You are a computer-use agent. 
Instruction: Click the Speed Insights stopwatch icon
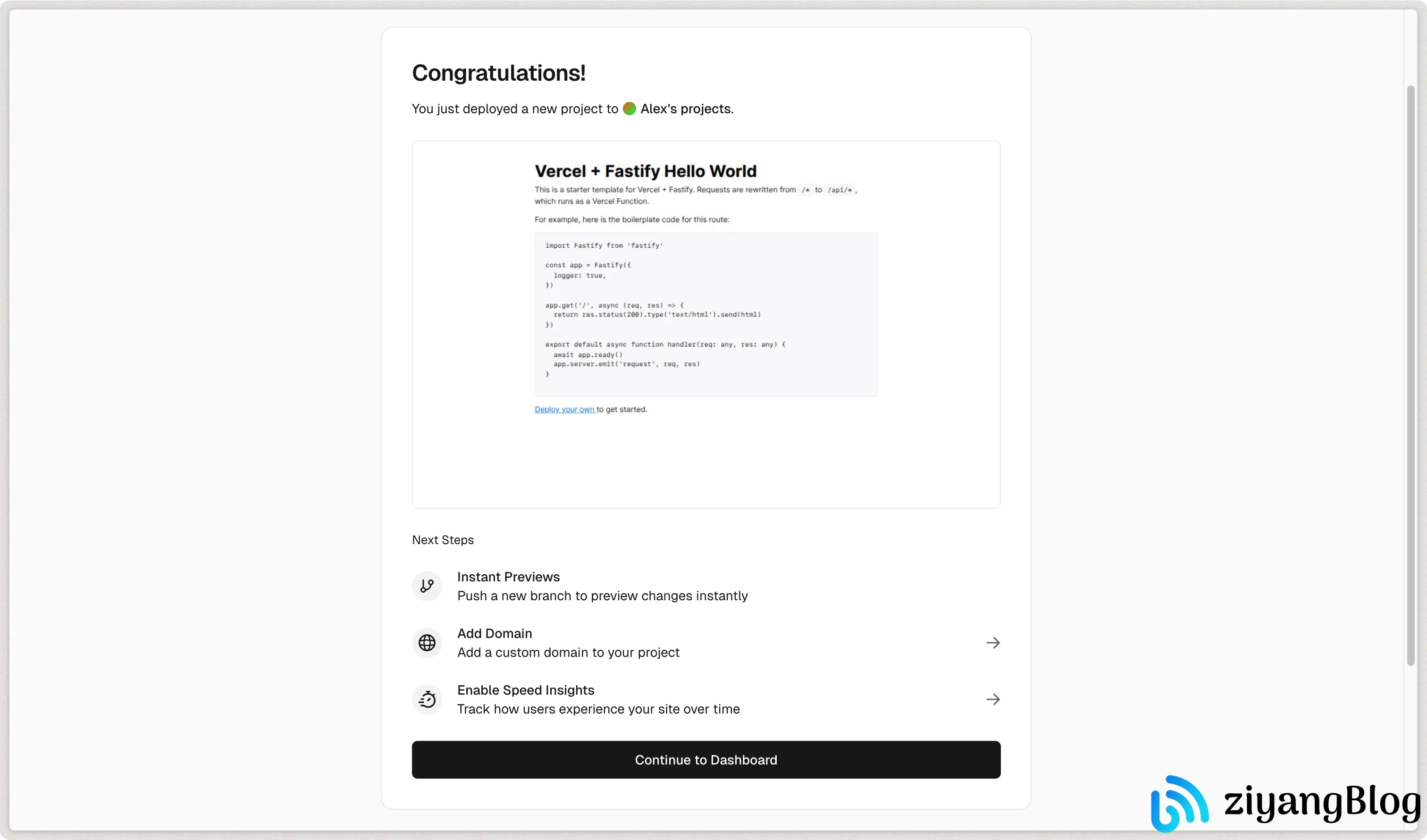(x=427, y=699)
